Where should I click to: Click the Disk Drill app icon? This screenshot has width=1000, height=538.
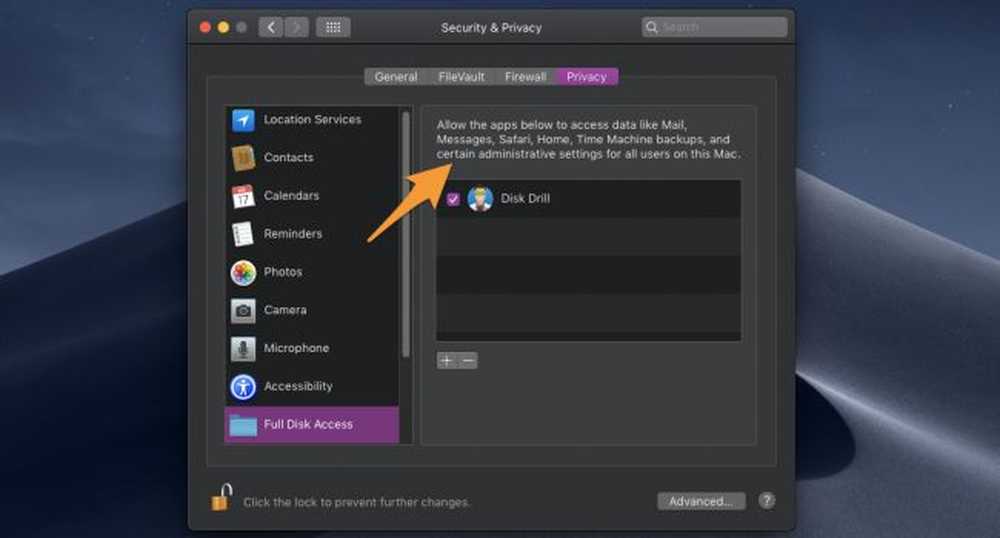click(480, 199)
